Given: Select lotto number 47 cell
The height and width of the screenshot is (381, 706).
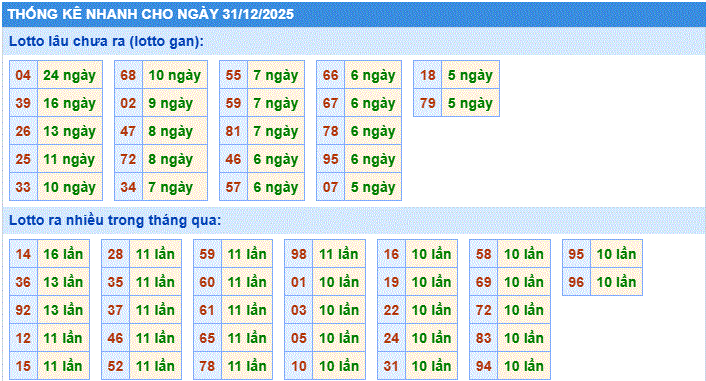Looking at the screenshot, I should [x=128, y=131].
